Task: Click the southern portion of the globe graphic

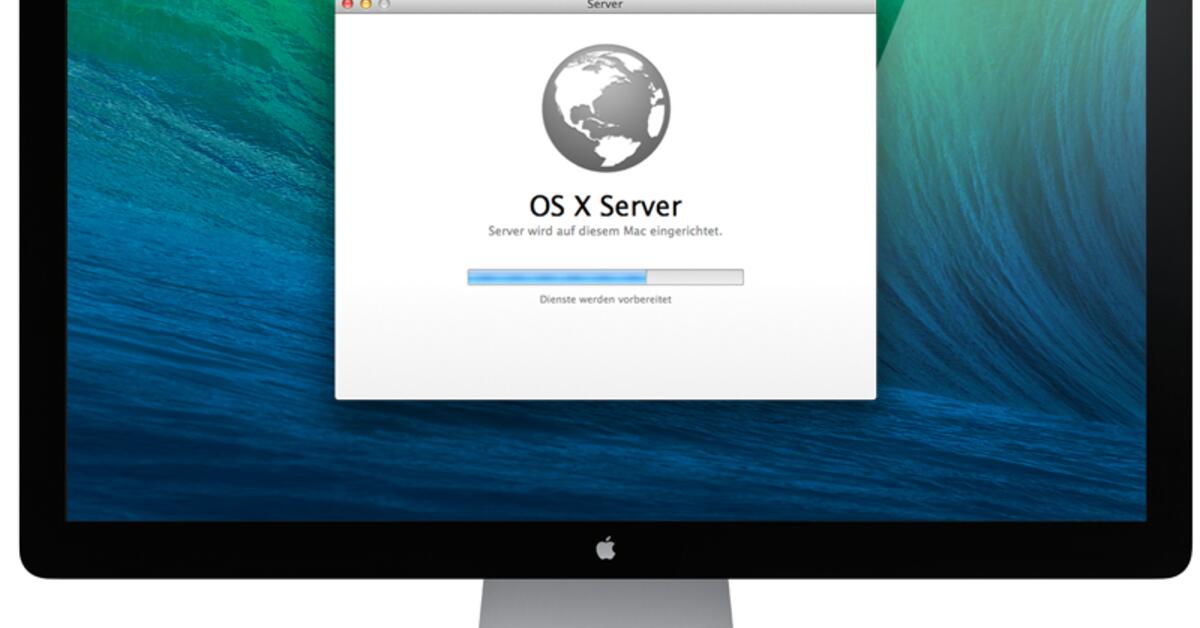Action: 605,145
